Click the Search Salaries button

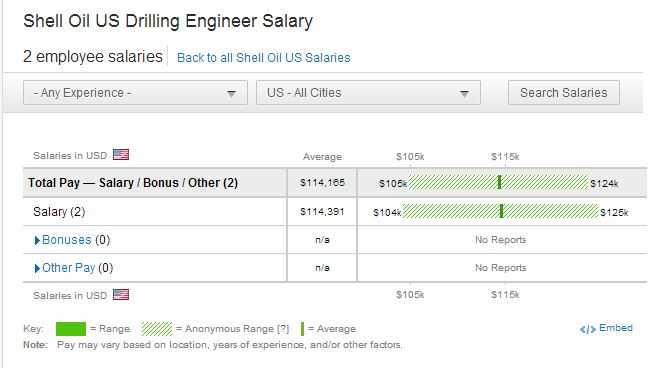(x=564, y=93)
